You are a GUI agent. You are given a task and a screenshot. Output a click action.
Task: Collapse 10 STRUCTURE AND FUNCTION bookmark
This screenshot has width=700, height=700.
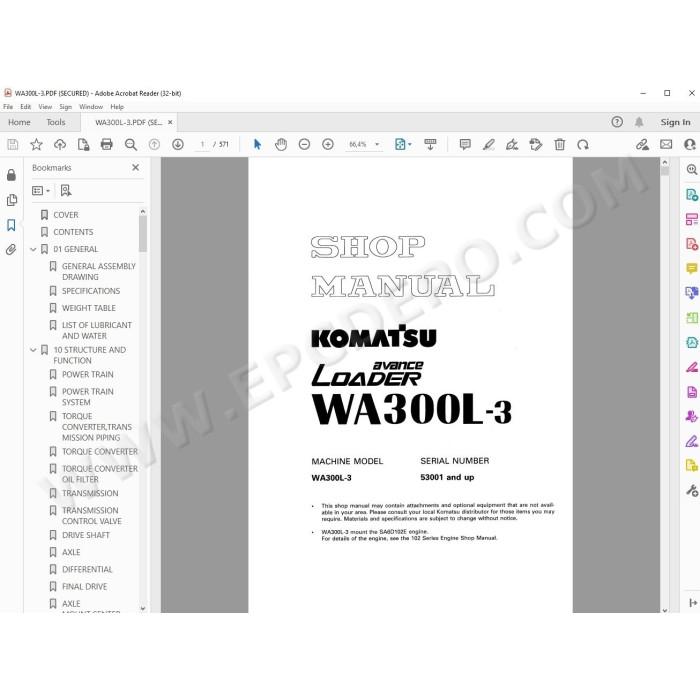pyautogui.click(x=33, y=350)
